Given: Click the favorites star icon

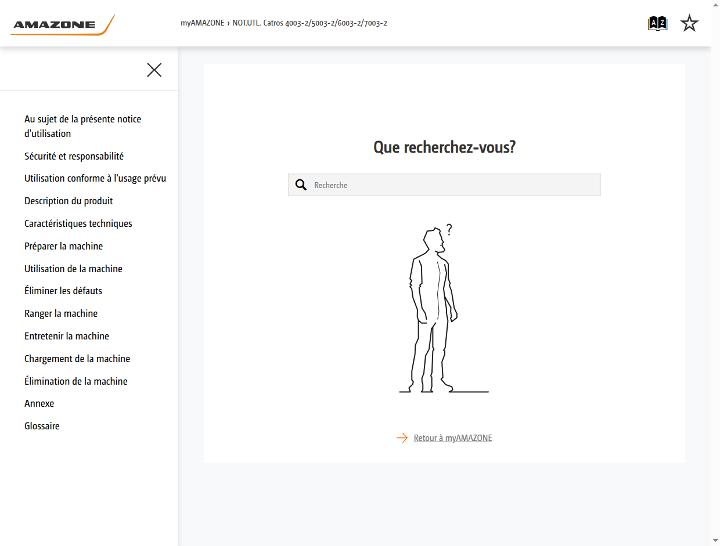Looking at the screenshot, I should [689, 23].
